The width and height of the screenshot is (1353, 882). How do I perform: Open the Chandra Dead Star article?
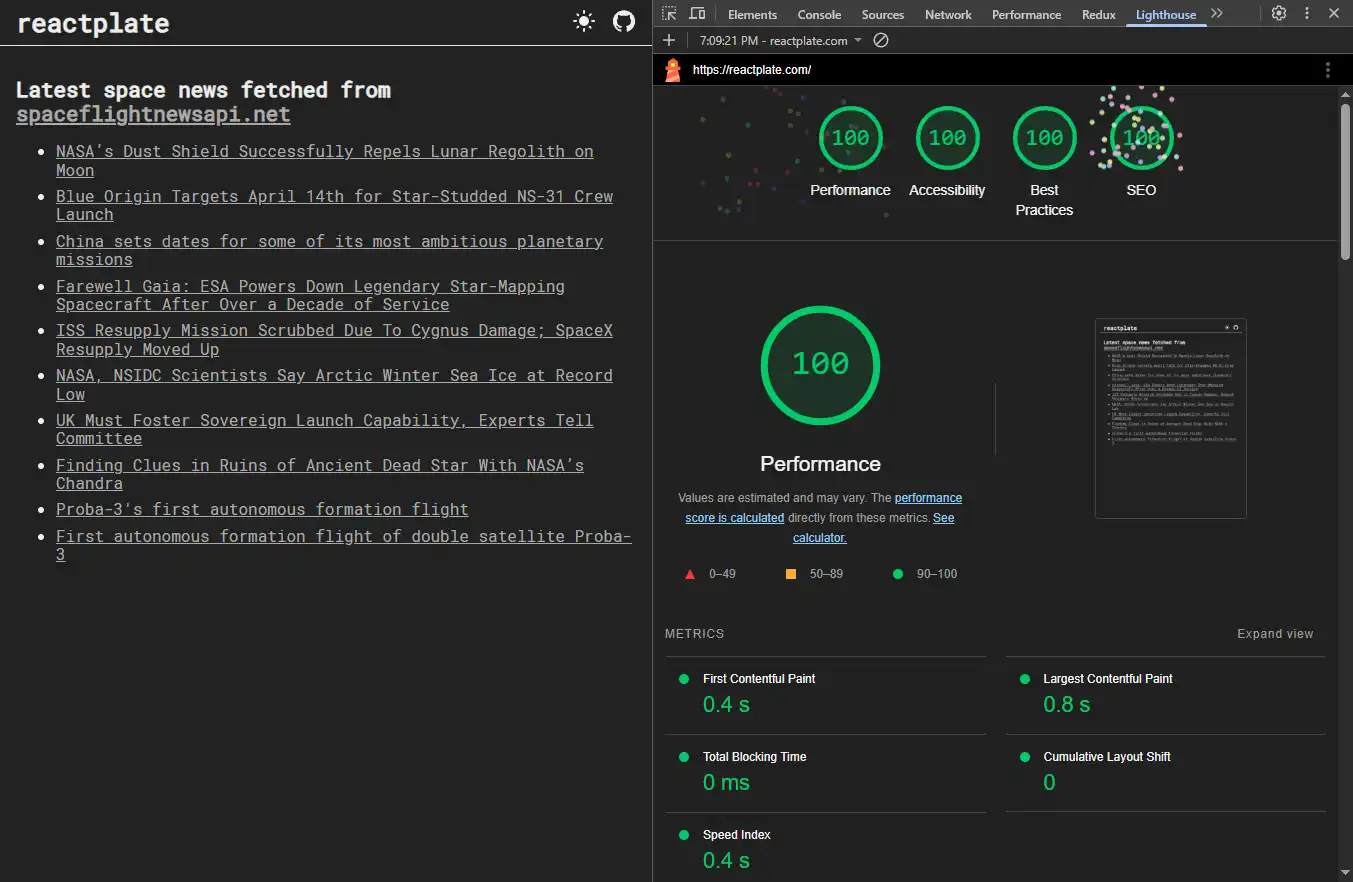(x=320, y=474)
